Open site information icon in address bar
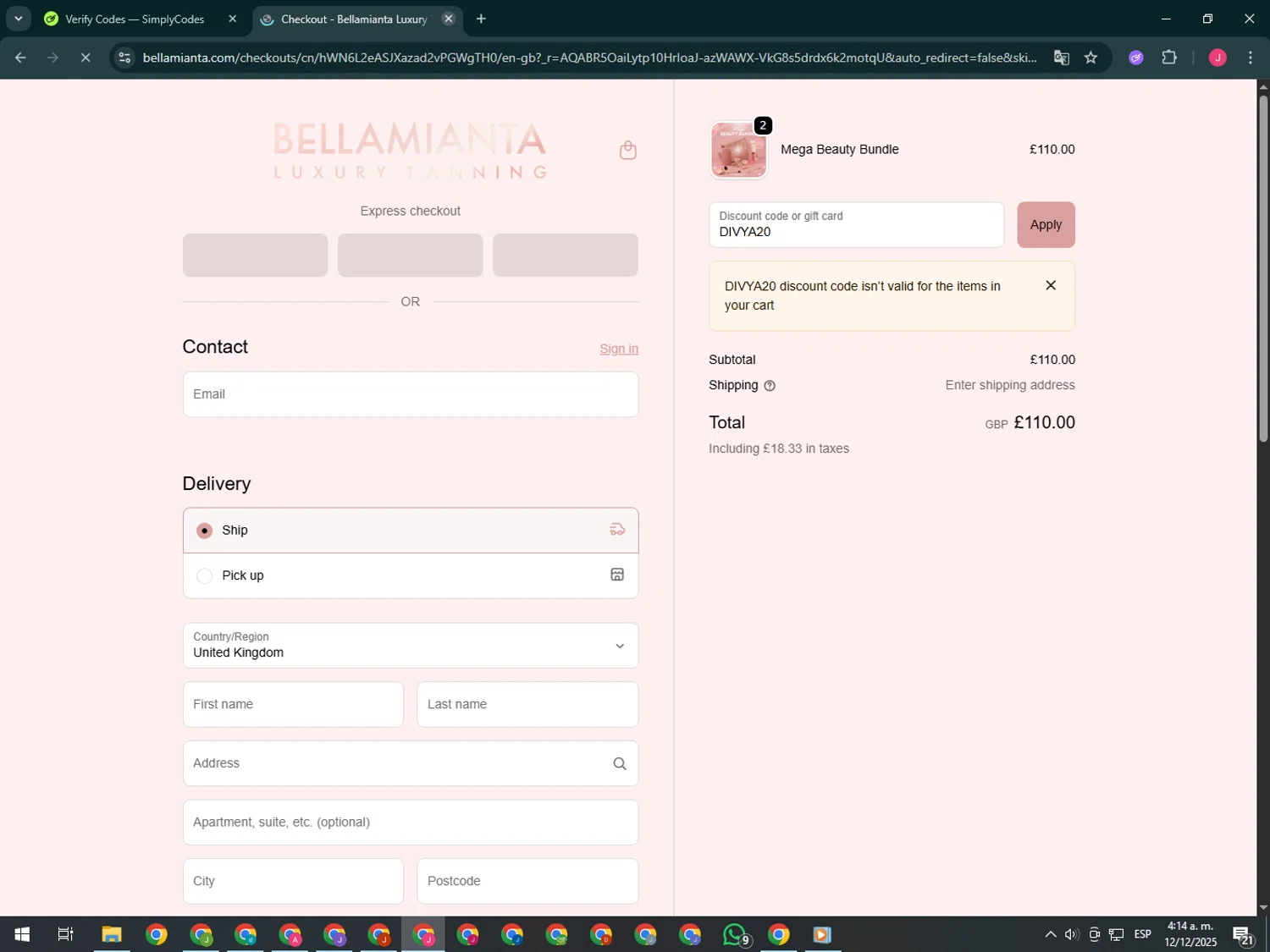 124,58
